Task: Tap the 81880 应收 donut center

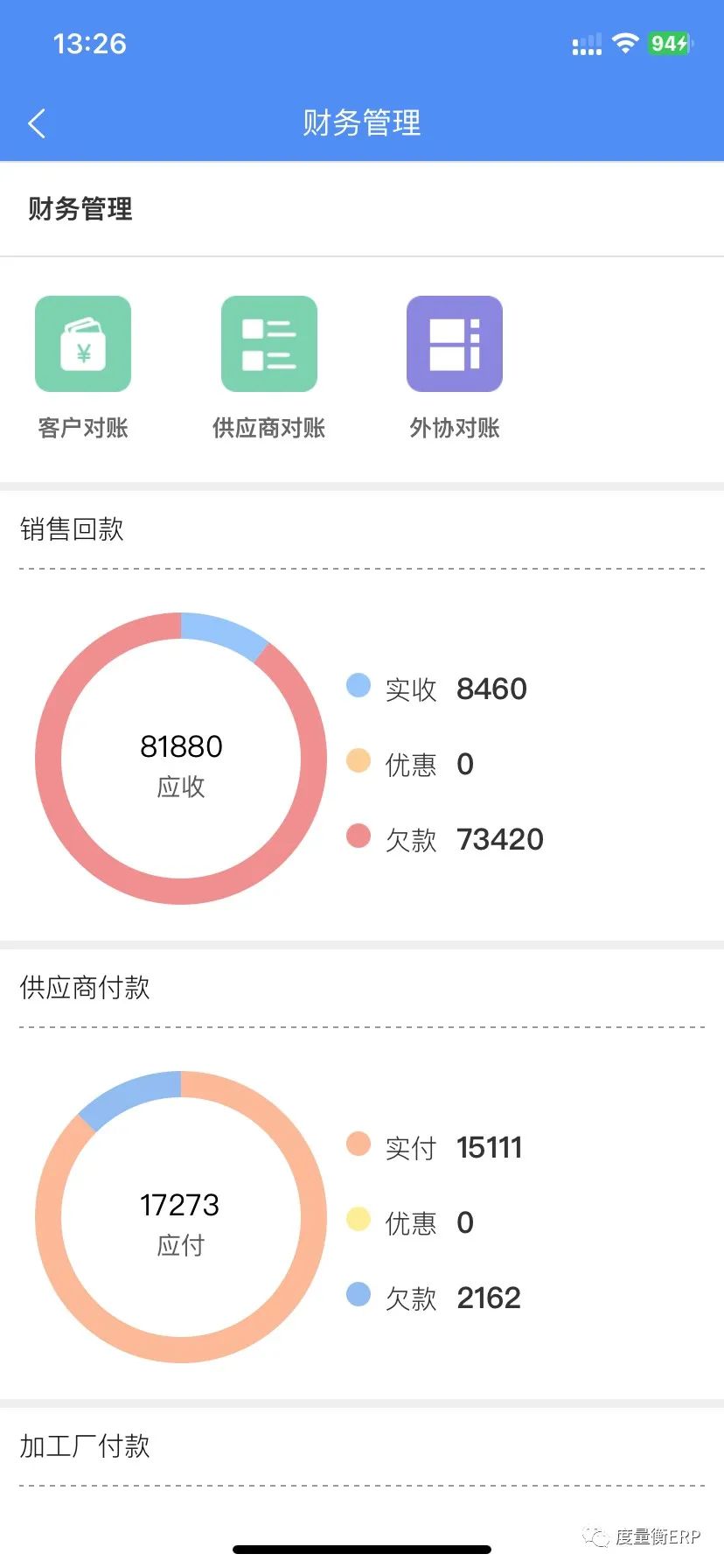Action: click(181, 765)
